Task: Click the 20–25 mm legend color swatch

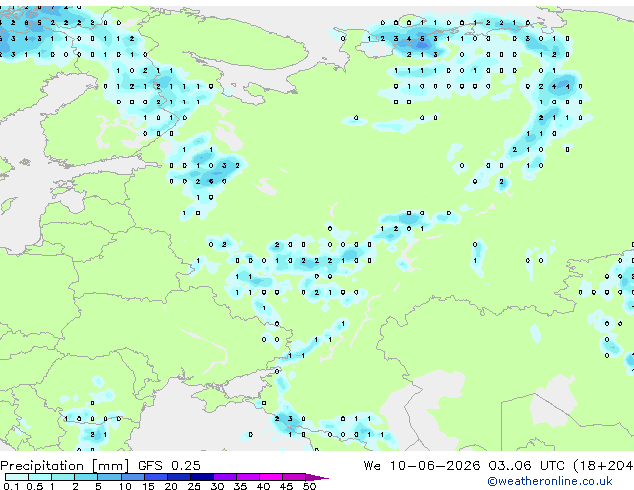Action: click(x=179, y=477)
